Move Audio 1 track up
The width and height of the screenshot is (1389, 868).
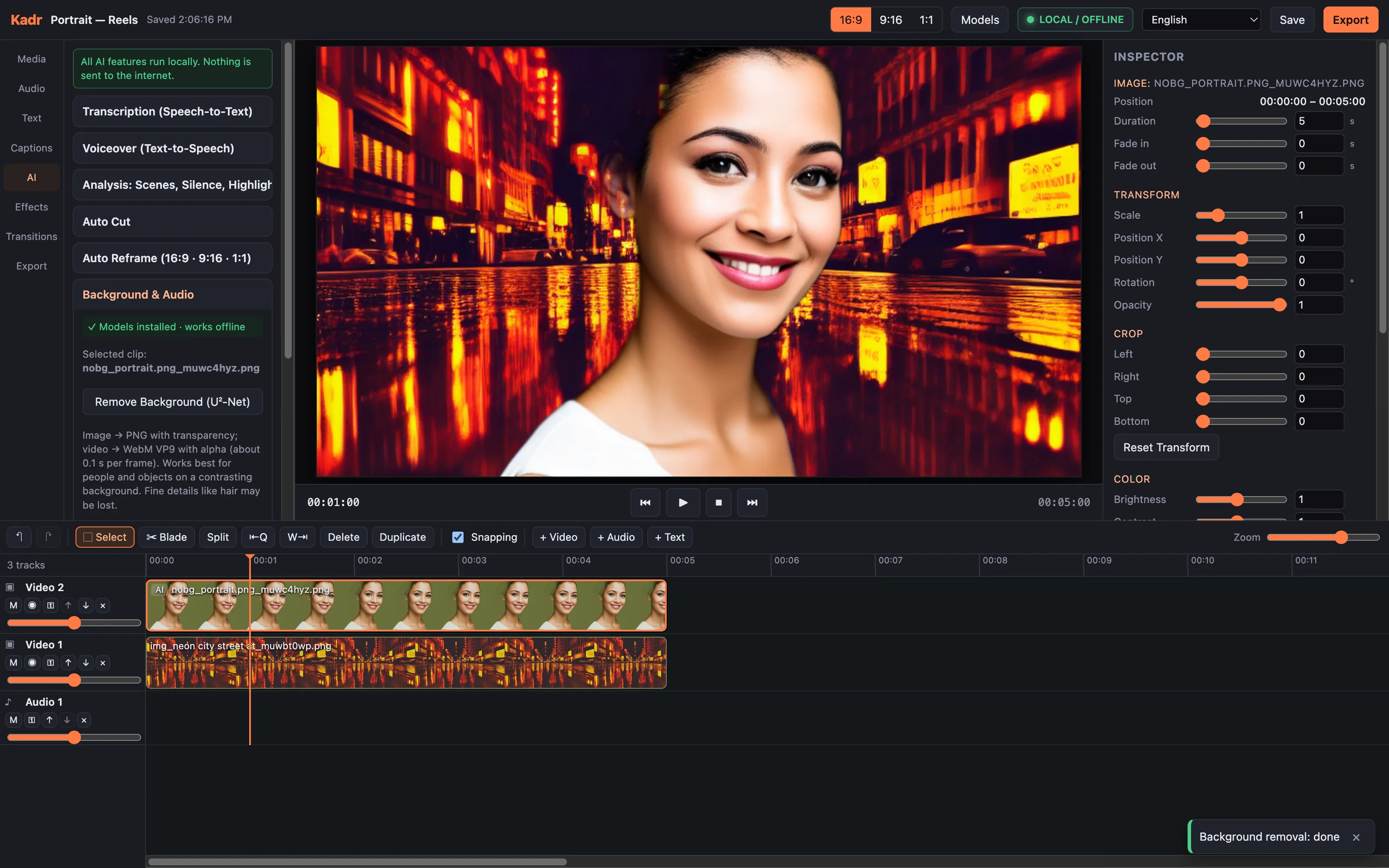(x=49, y=720)
